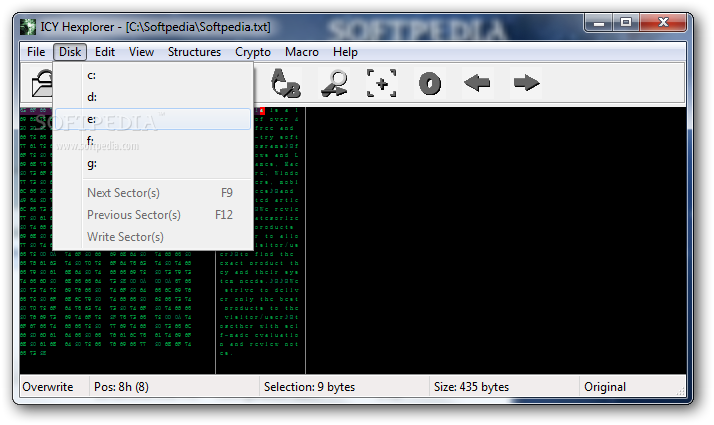Open the Macro menu
The height and width of the screenshot is (425, 714).
click(x=301, y=52)
